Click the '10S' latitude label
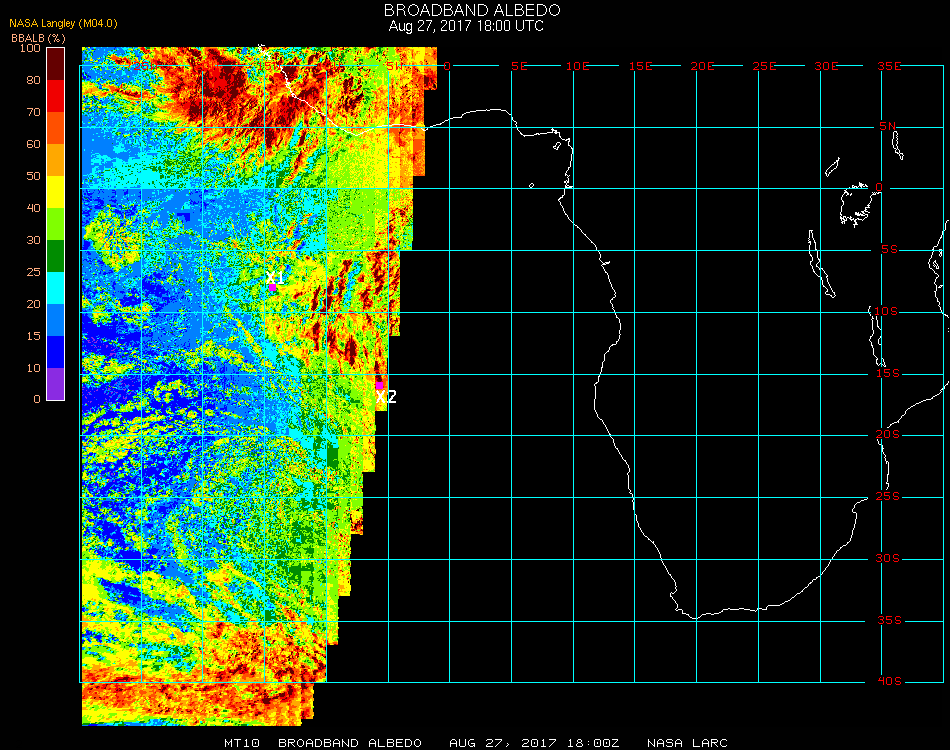The image size is (950, 750). 885,311
